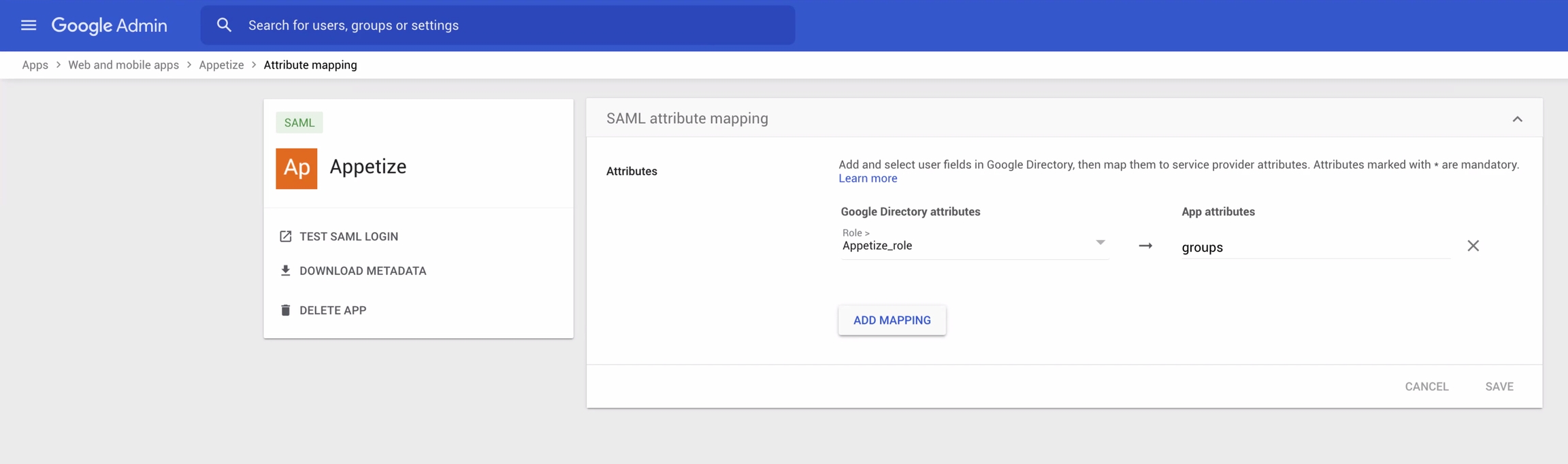
Task: Click the SAML attribute mapping header title
Action: pyautogui.click(x=687, y=118)
